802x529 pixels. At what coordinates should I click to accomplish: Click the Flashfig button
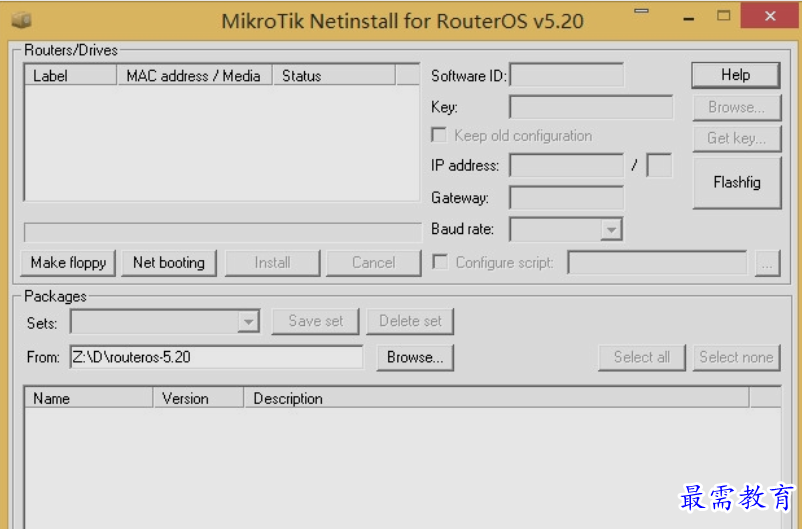737,182
